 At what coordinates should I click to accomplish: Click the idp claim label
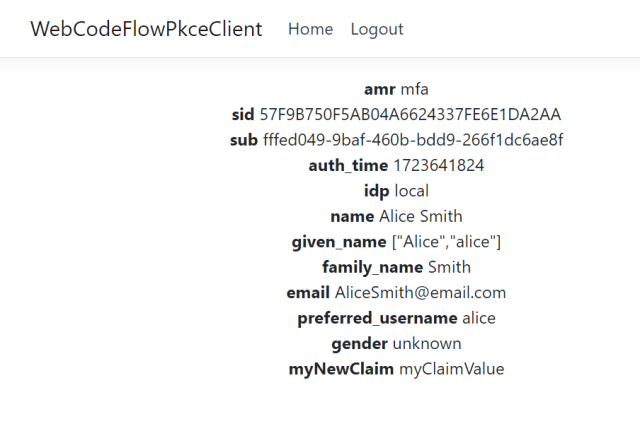point(377,191)
